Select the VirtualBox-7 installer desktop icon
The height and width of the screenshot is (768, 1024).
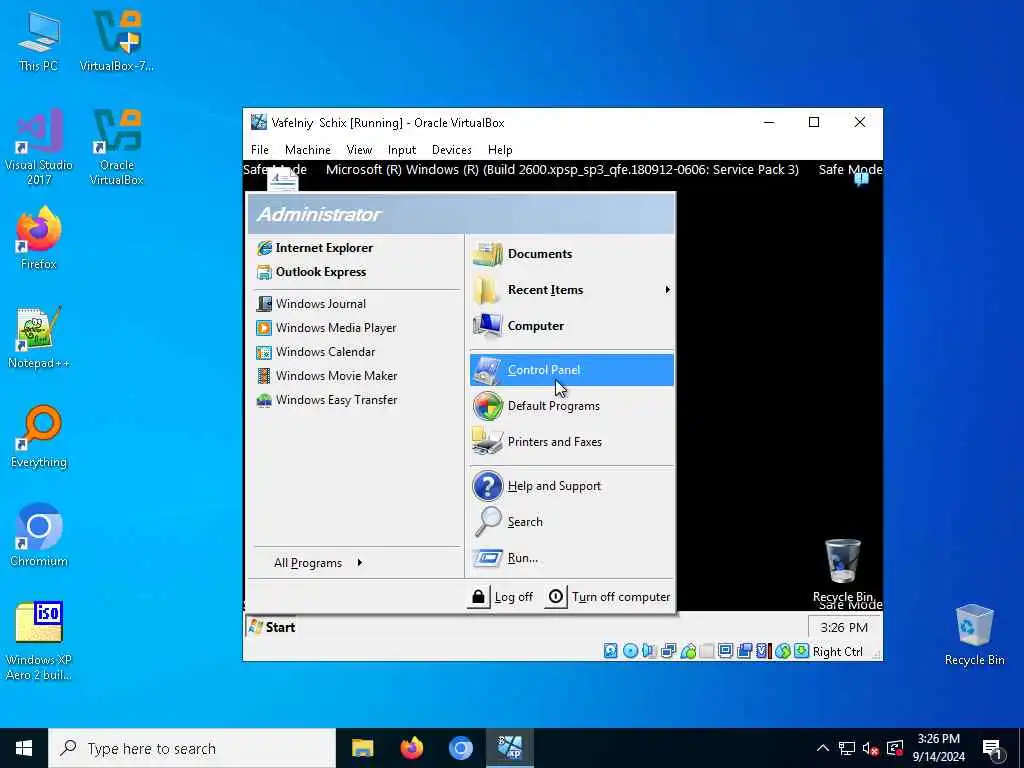coord(117,41)
